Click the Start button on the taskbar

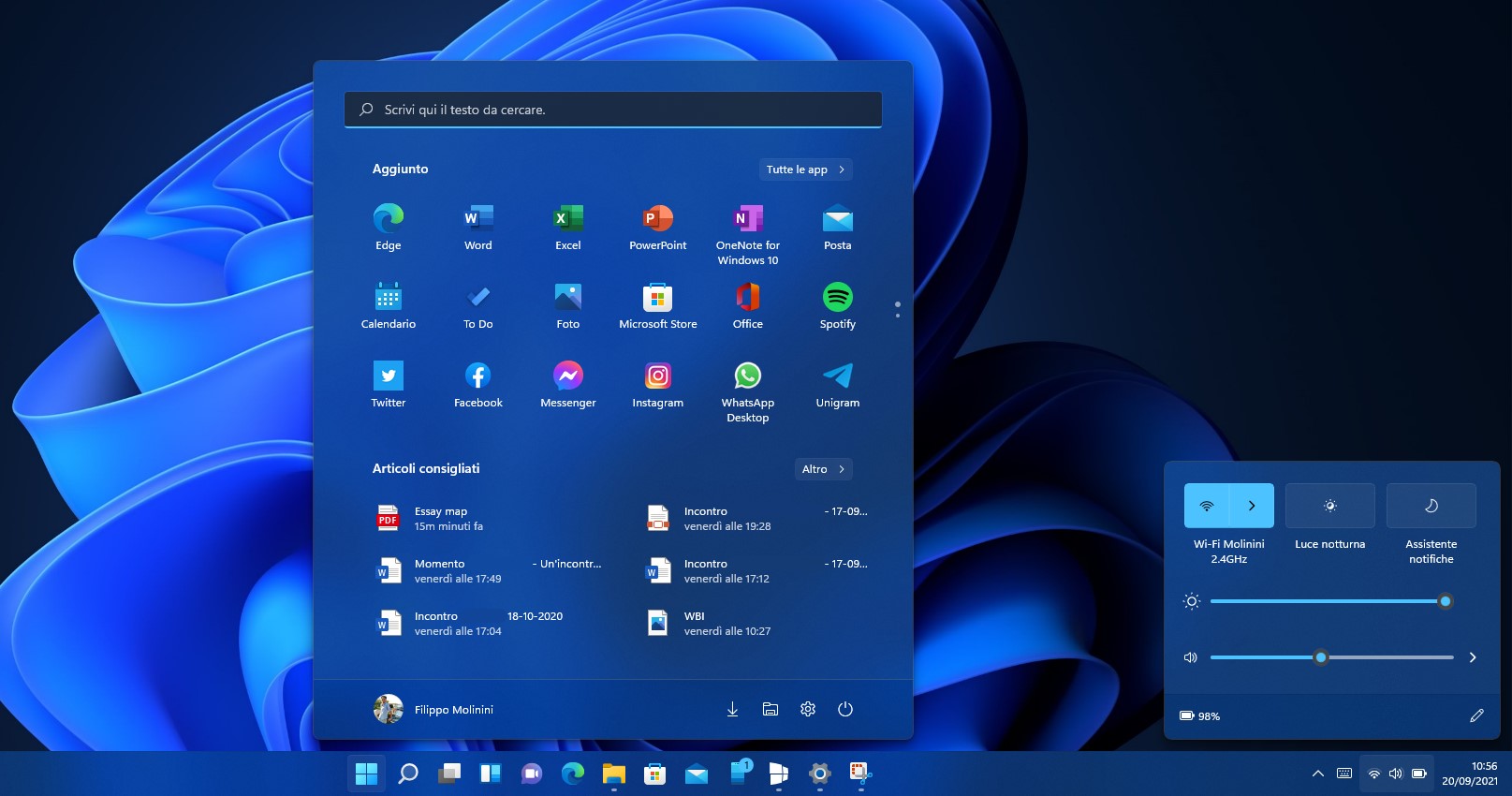(x=367, y=773)
